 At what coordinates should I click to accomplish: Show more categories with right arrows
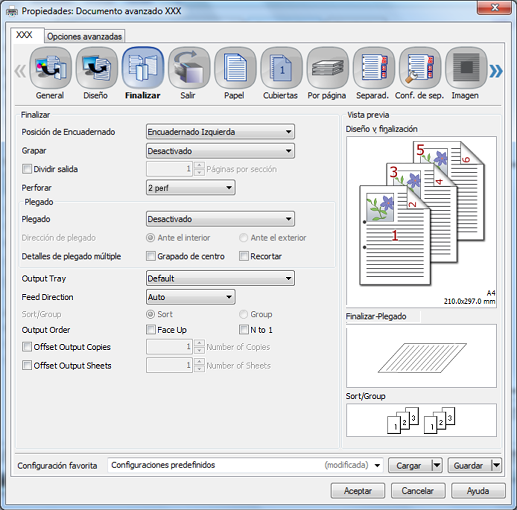tap(496, 71)
